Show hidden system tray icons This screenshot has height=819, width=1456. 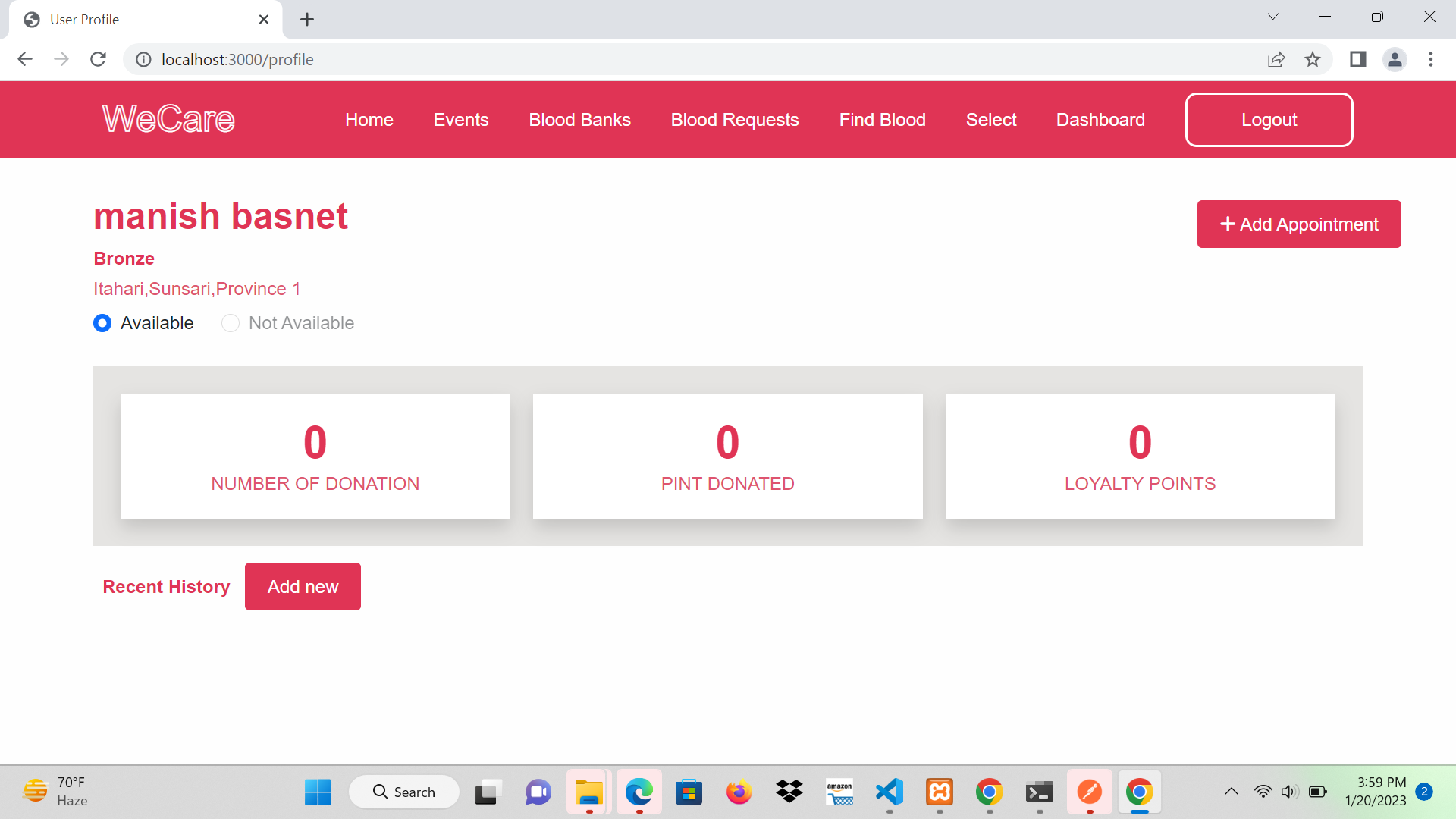point(1232,792)
